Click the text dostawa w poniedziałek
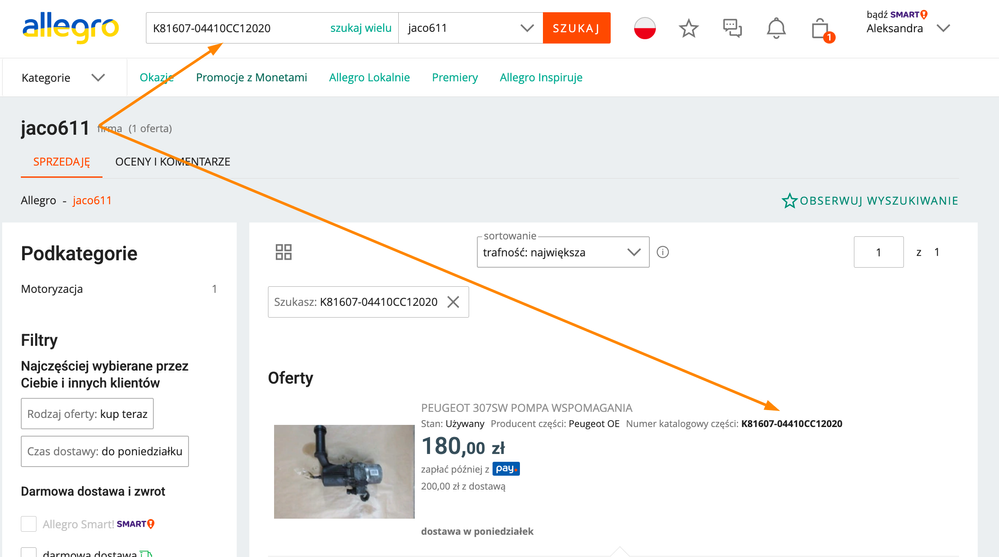Screen dimensions: 999x557 click(477, 532)
